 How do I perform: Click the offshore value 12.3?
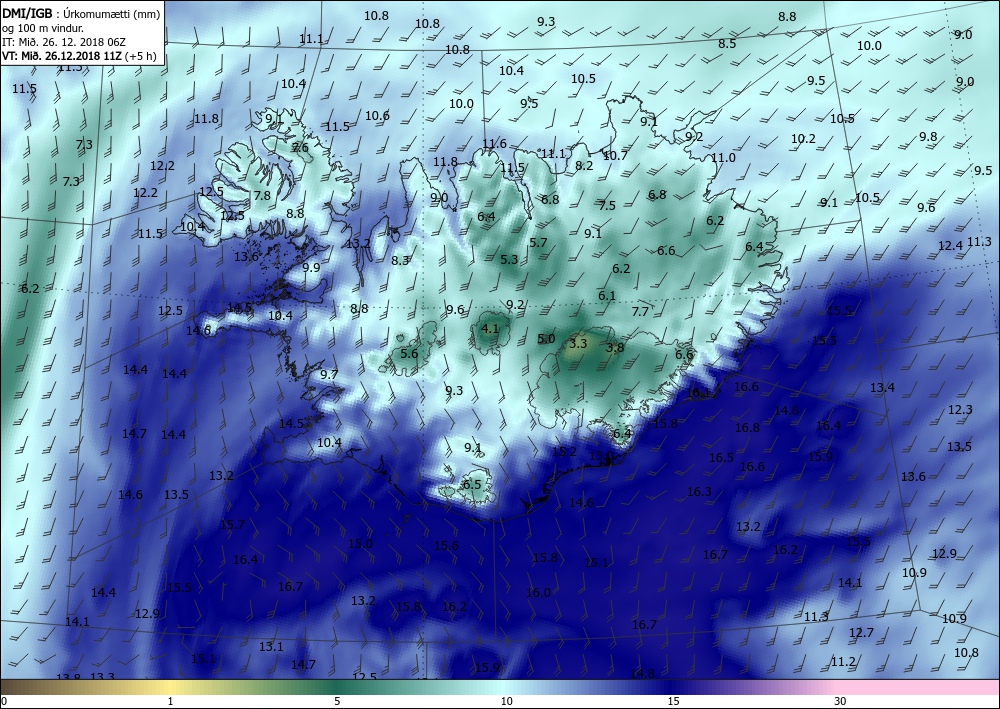pyautogui.click(x=960, y=409)
